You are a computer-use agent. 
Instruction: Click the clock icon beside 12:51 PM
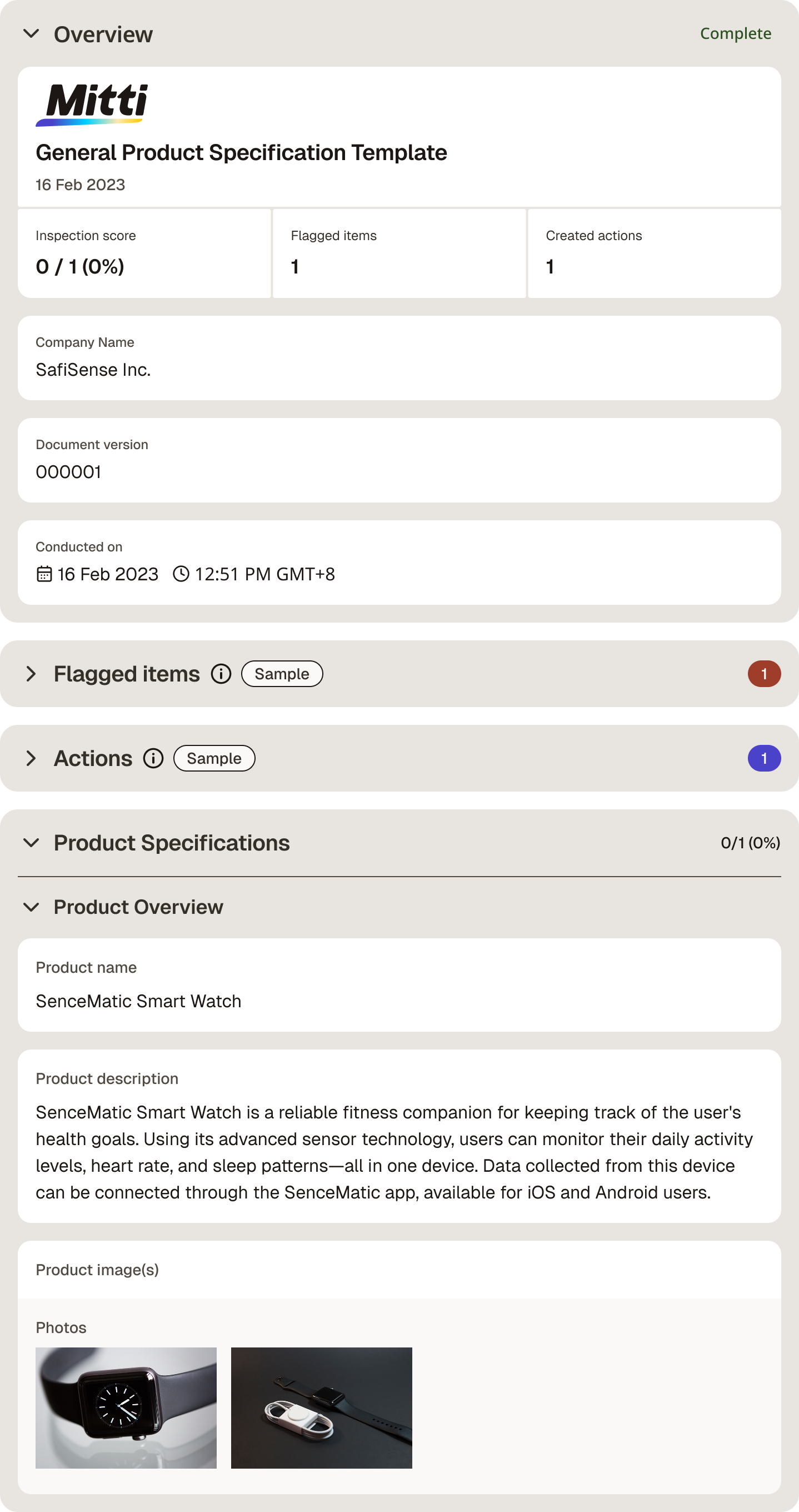point(181,574)
